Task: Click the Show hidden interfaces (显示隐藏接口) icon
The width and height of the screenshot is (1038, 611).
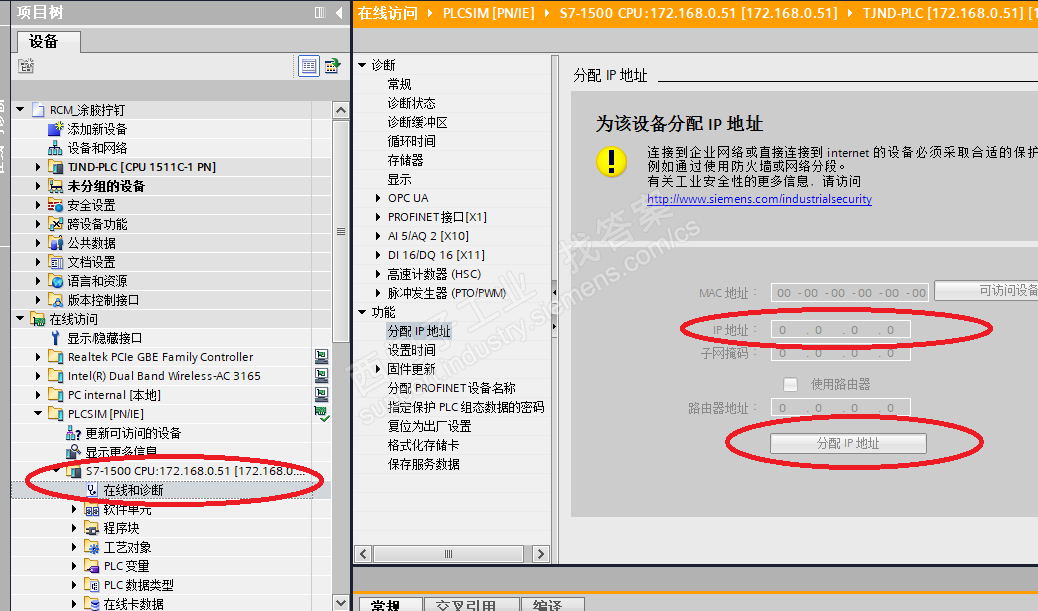Action: (56, 338)
